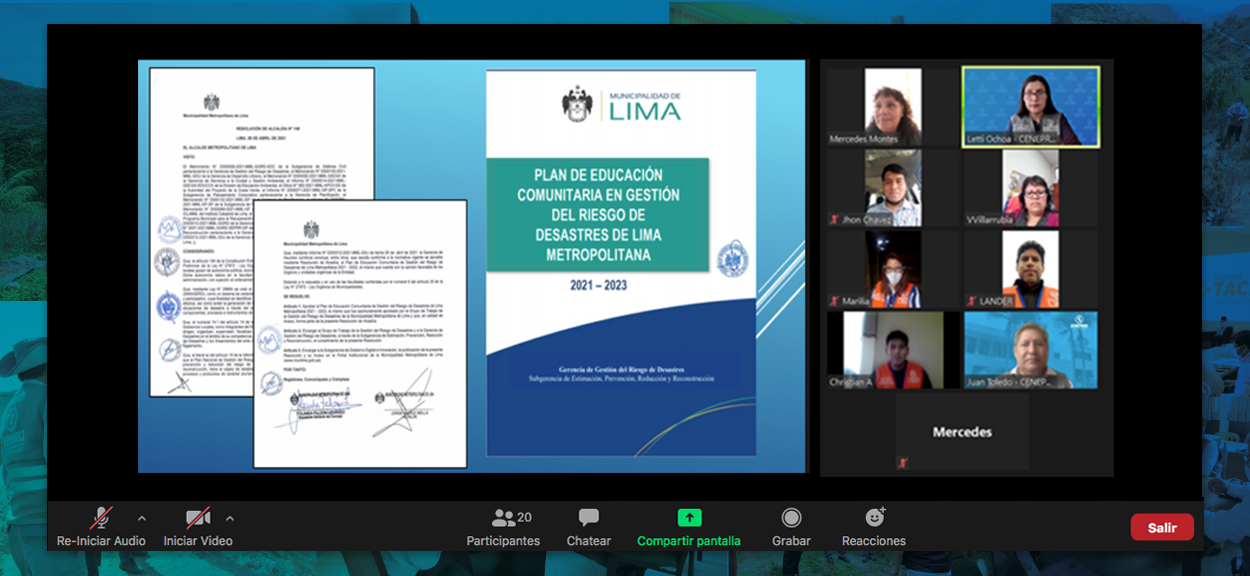
Task: Open the Reacciones emoji menu
Action: point(874,517)
